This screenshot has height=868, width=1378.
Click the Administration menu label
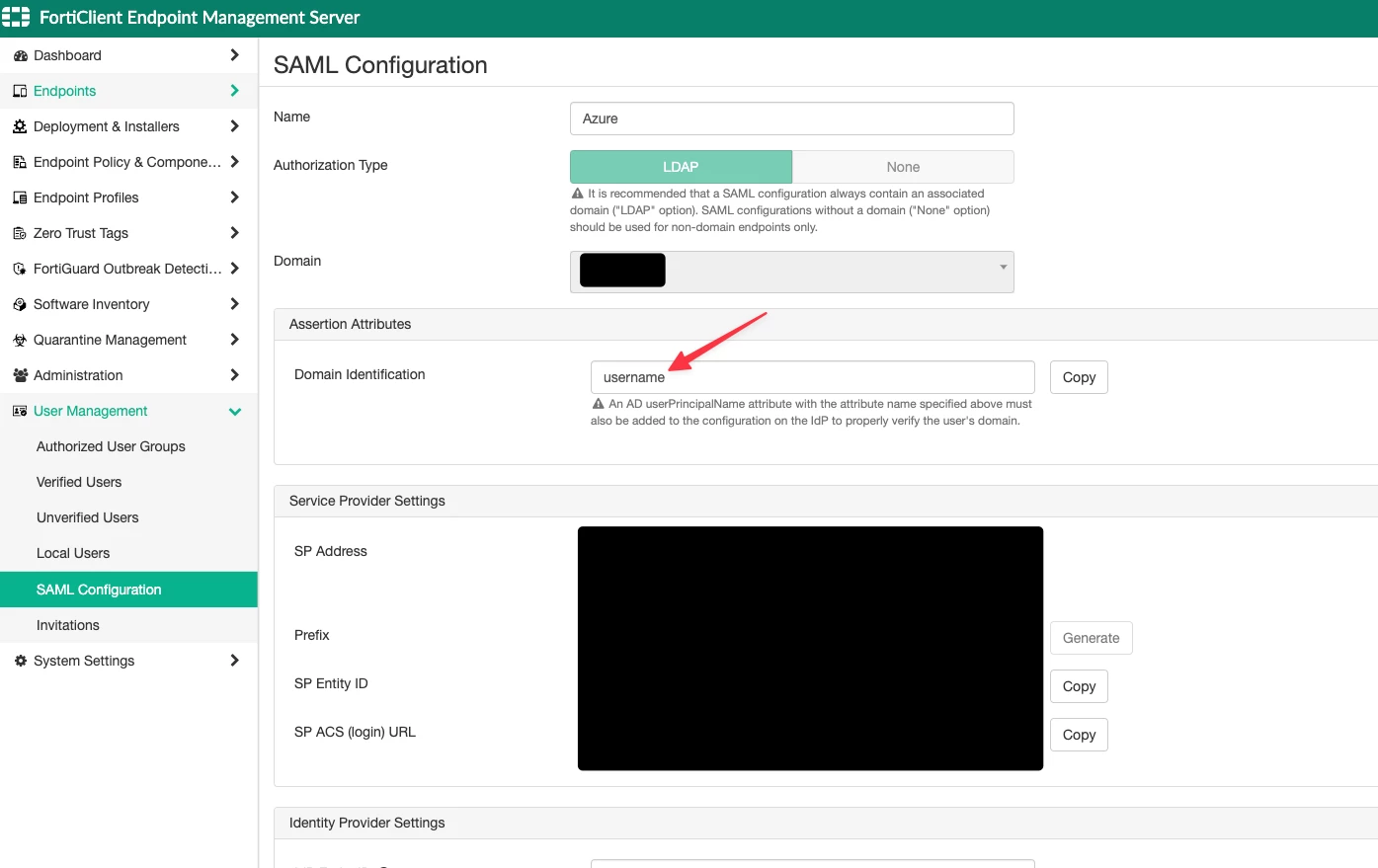78,375
